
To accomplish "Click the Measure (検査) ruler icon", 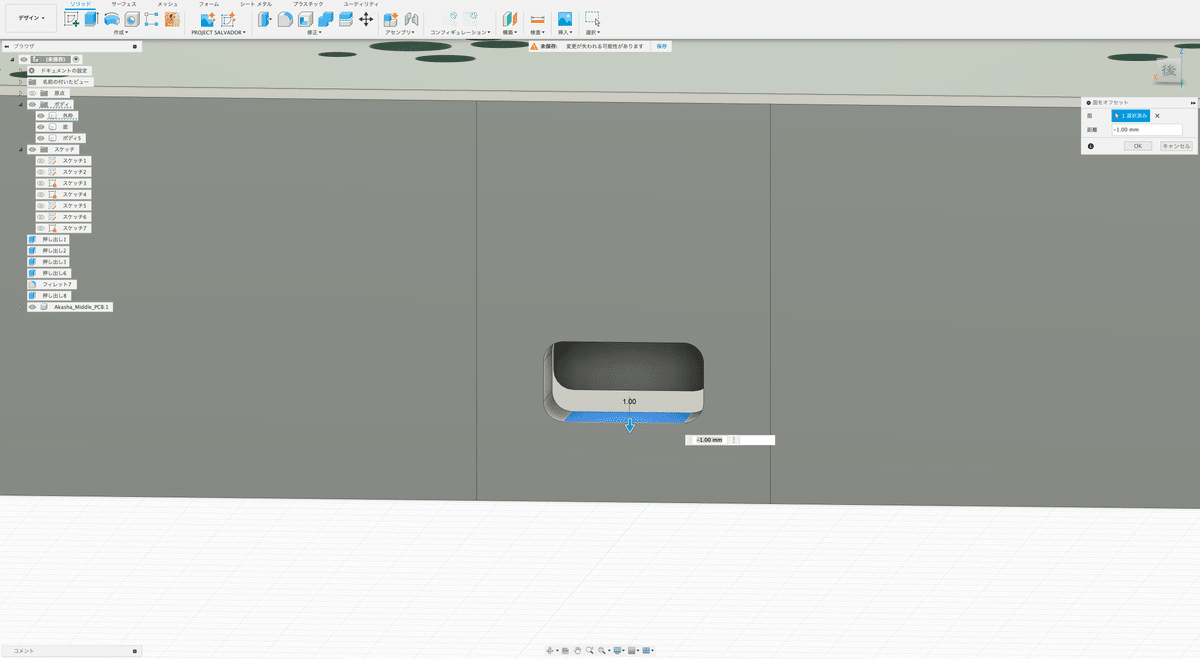I will click(x=537, y=19).
